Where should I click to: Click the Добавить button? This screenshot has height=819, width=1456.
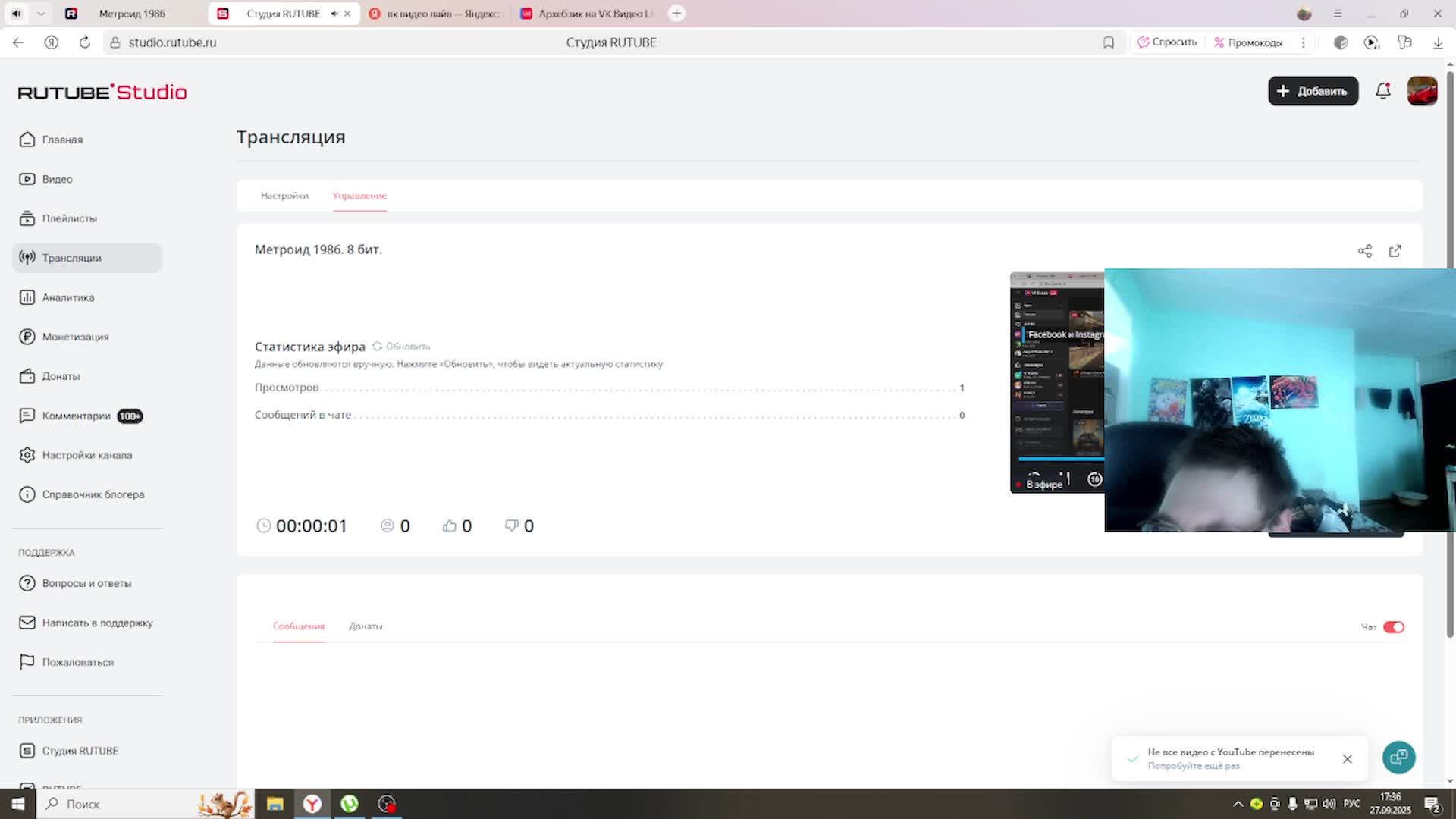(x=1313, y=91)
